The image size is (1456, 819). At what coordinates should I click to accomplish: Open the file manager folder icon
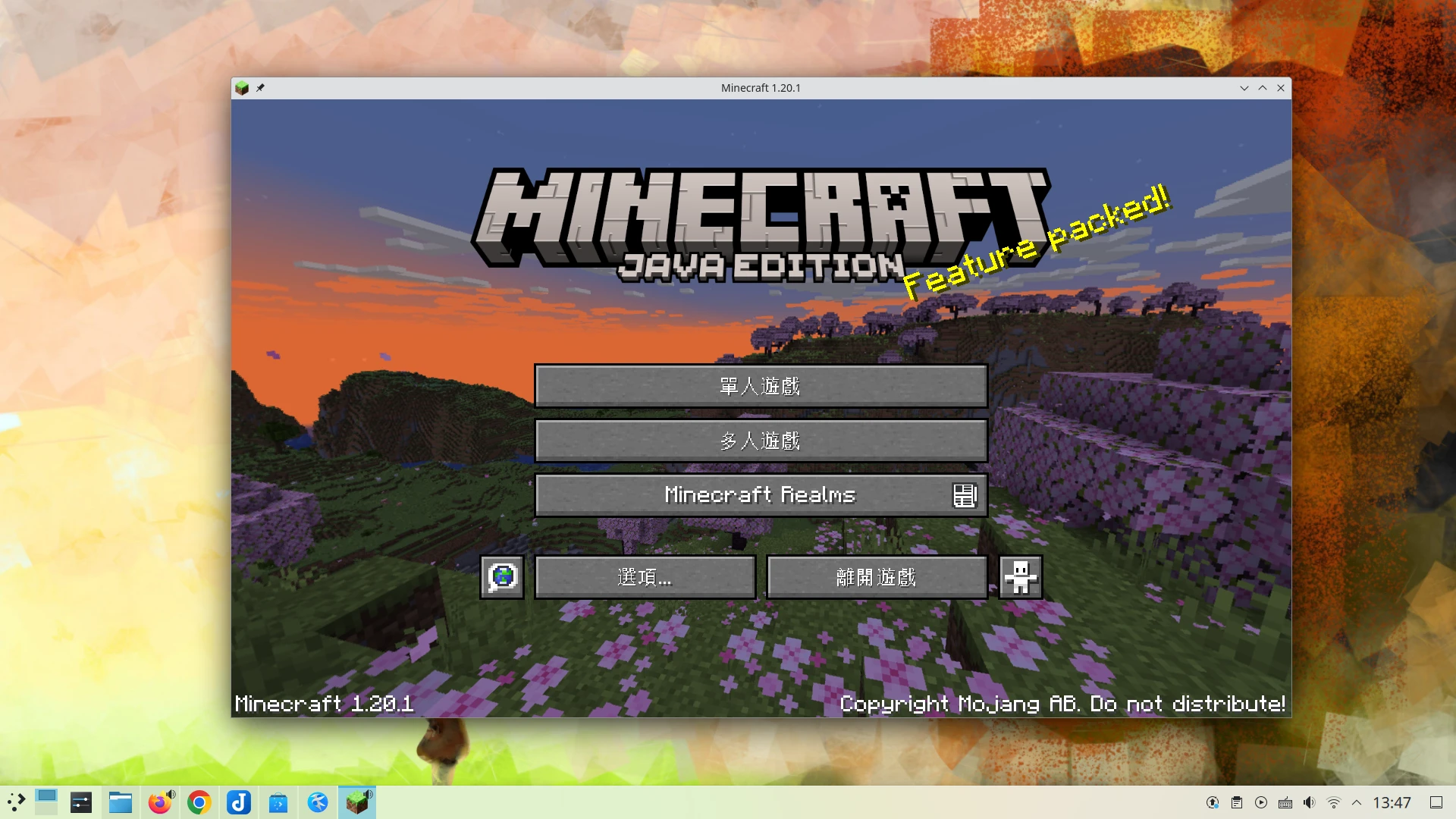(x=121, y=802)
